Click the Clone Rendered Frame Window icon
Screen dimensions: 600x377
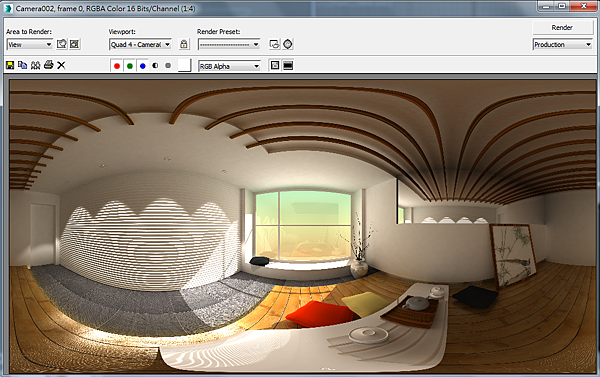tap(36, 65)
